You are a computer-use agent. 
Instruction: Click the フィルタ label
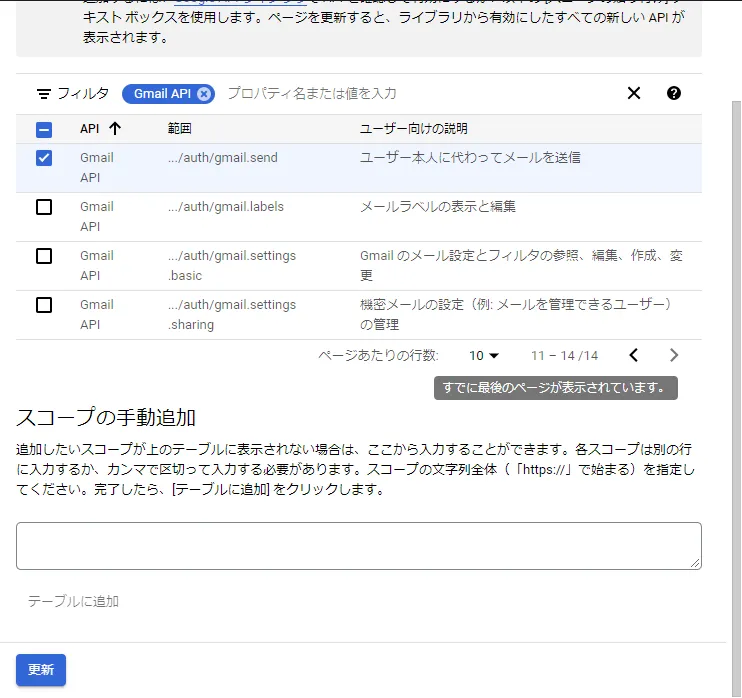pyautogui.click(x=83, y=93)
